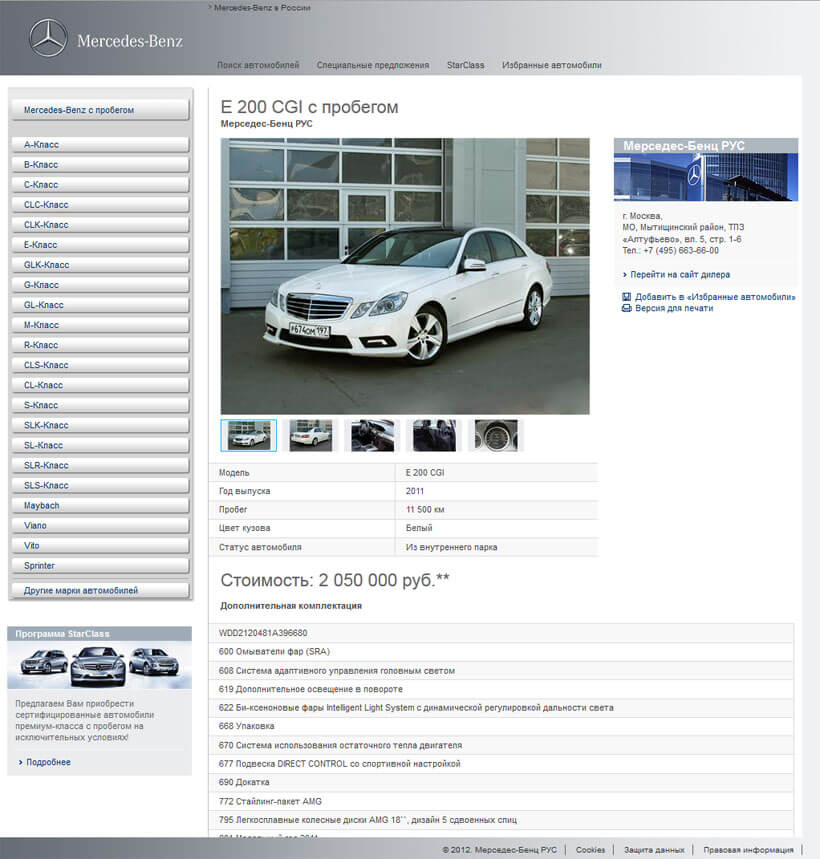Screen dimensions: 820x859
Task: Select CLK-Класс in the sidebar
Action: point(100,225)
